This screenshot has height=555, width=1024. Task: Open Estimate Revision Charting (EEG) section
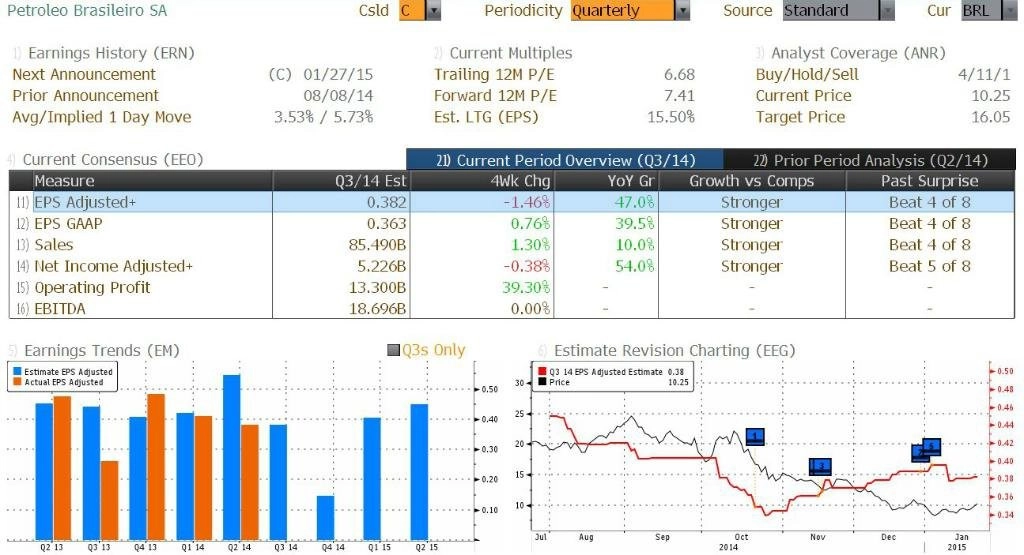click(x=675, y=351)
